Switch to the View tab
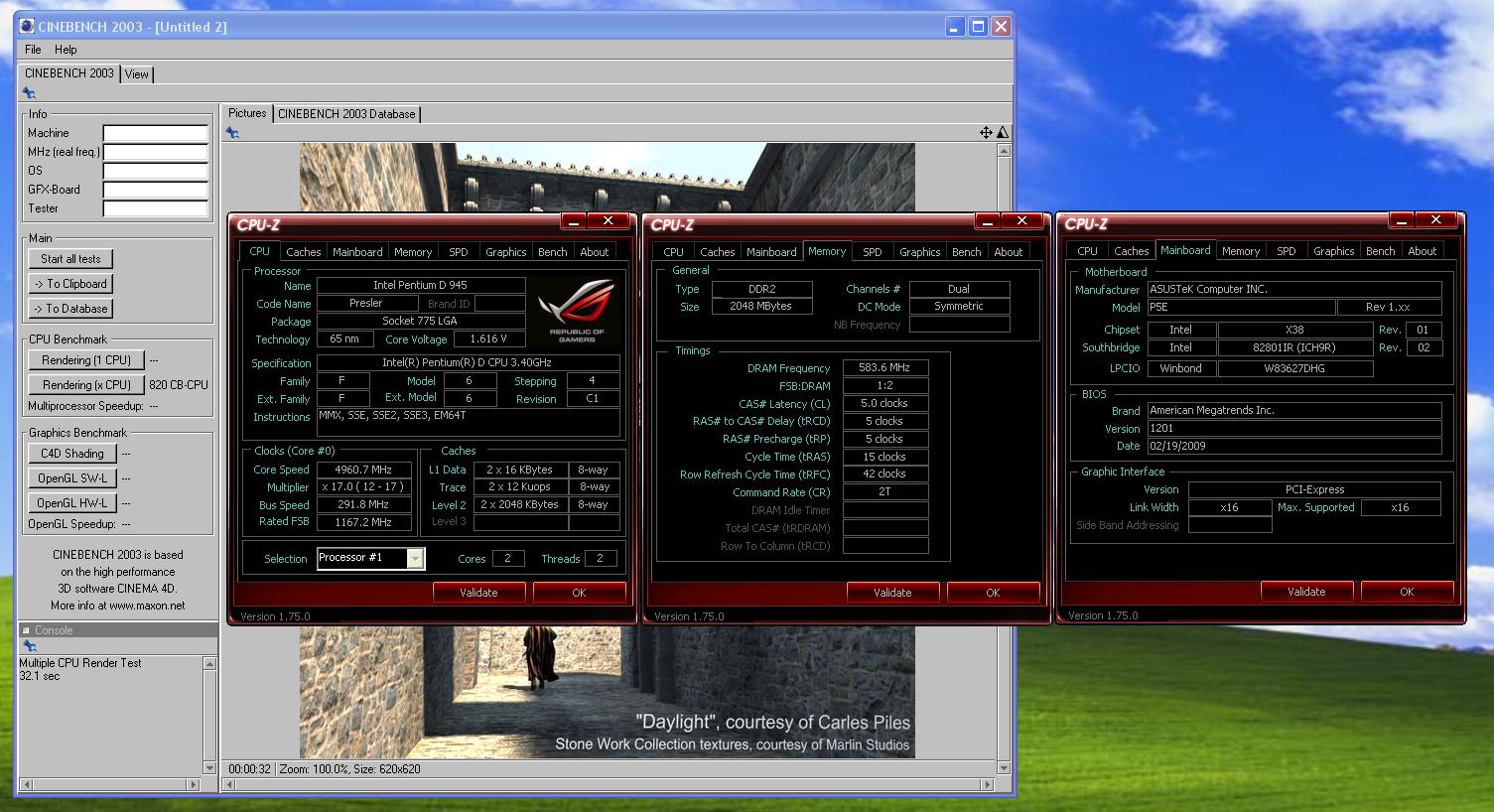The image size is (1494, 812). tap(137, 74)
